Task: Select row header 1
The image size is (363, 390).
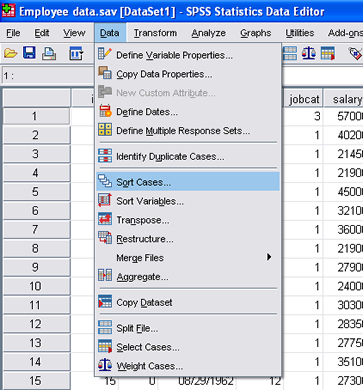Action: (36, 116)
